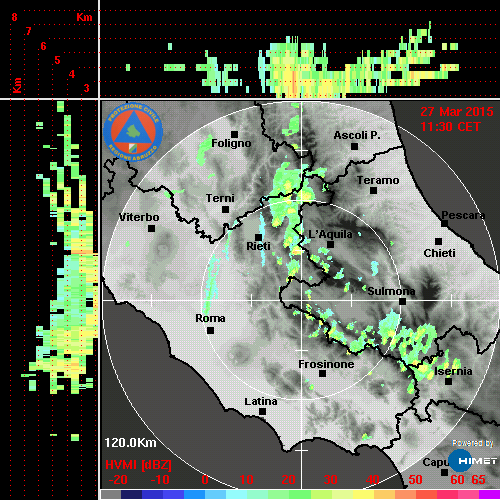Click the 50 dBZ scale value
Viewport: 500px width, 500px height.
click(x=415, y=480)
